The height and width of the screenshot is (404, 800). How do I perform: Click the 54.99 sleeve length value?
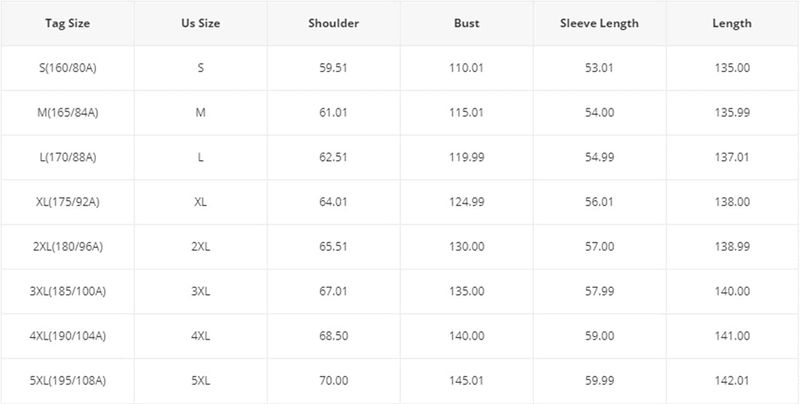(600, 157)
